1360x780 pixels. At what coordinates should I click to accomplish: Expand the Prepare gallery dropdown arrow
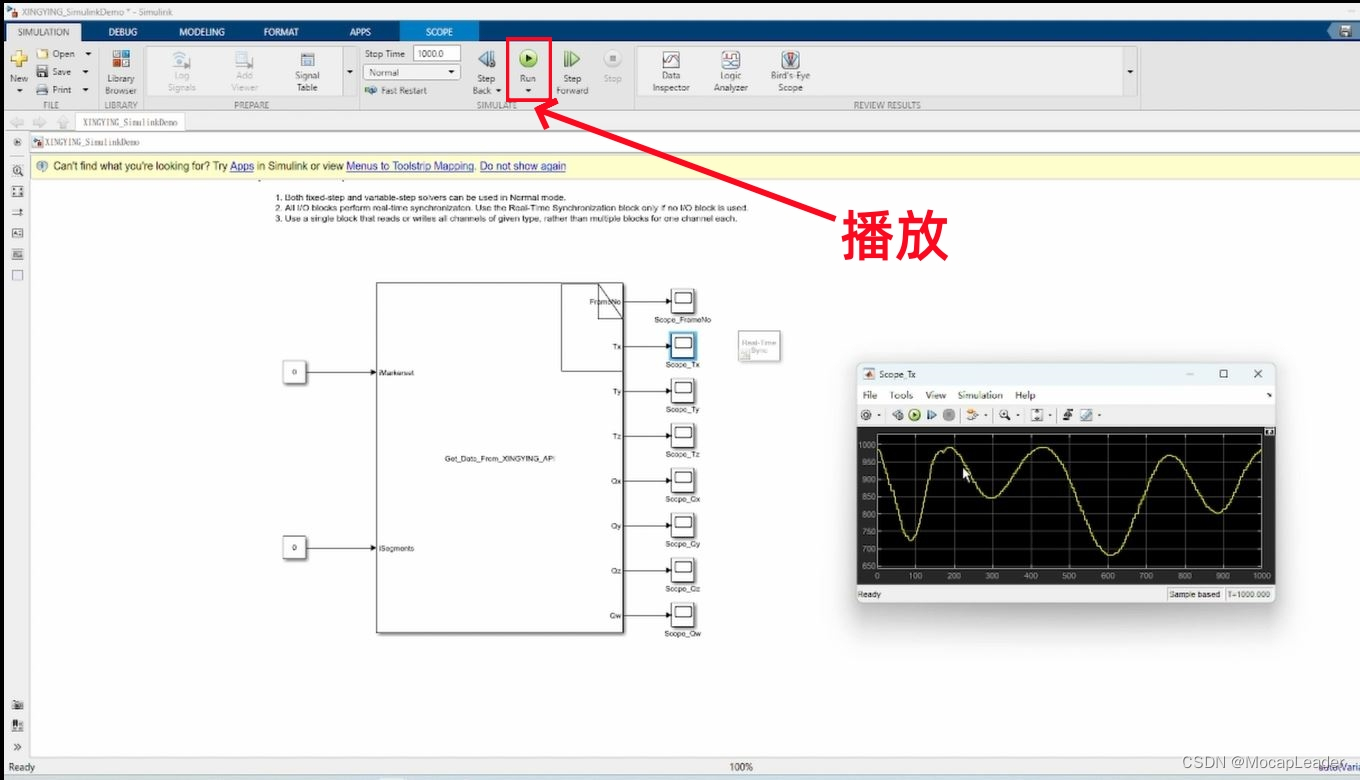(349, 72)
